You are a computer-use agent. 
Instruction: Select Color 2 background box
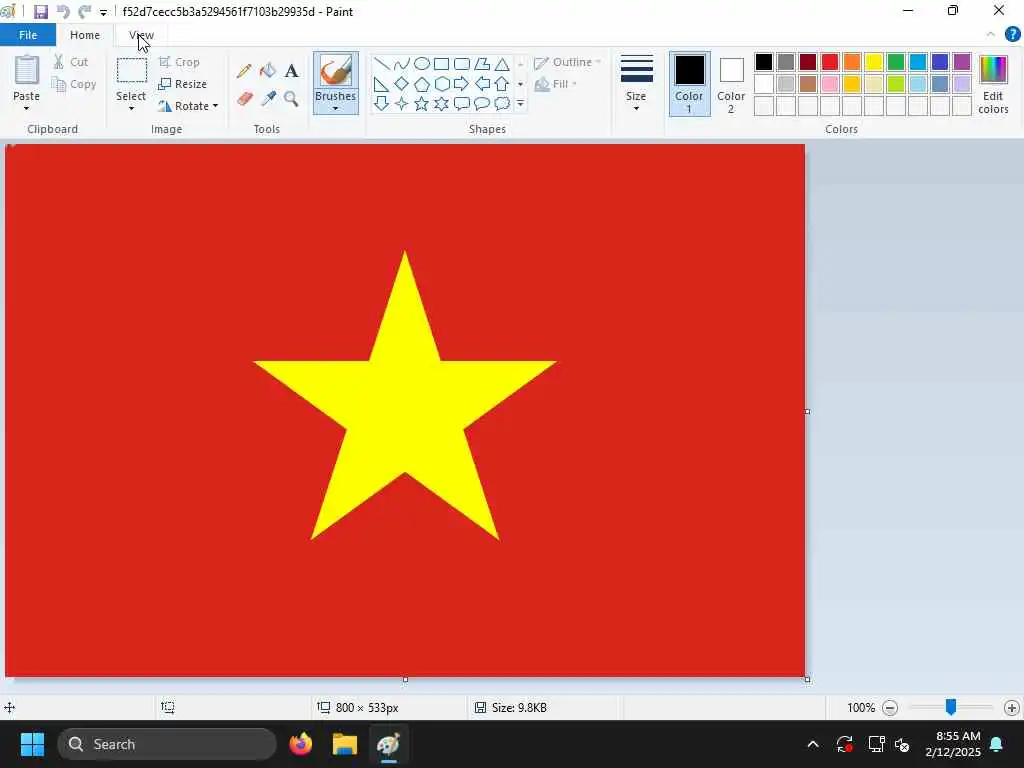731,84
